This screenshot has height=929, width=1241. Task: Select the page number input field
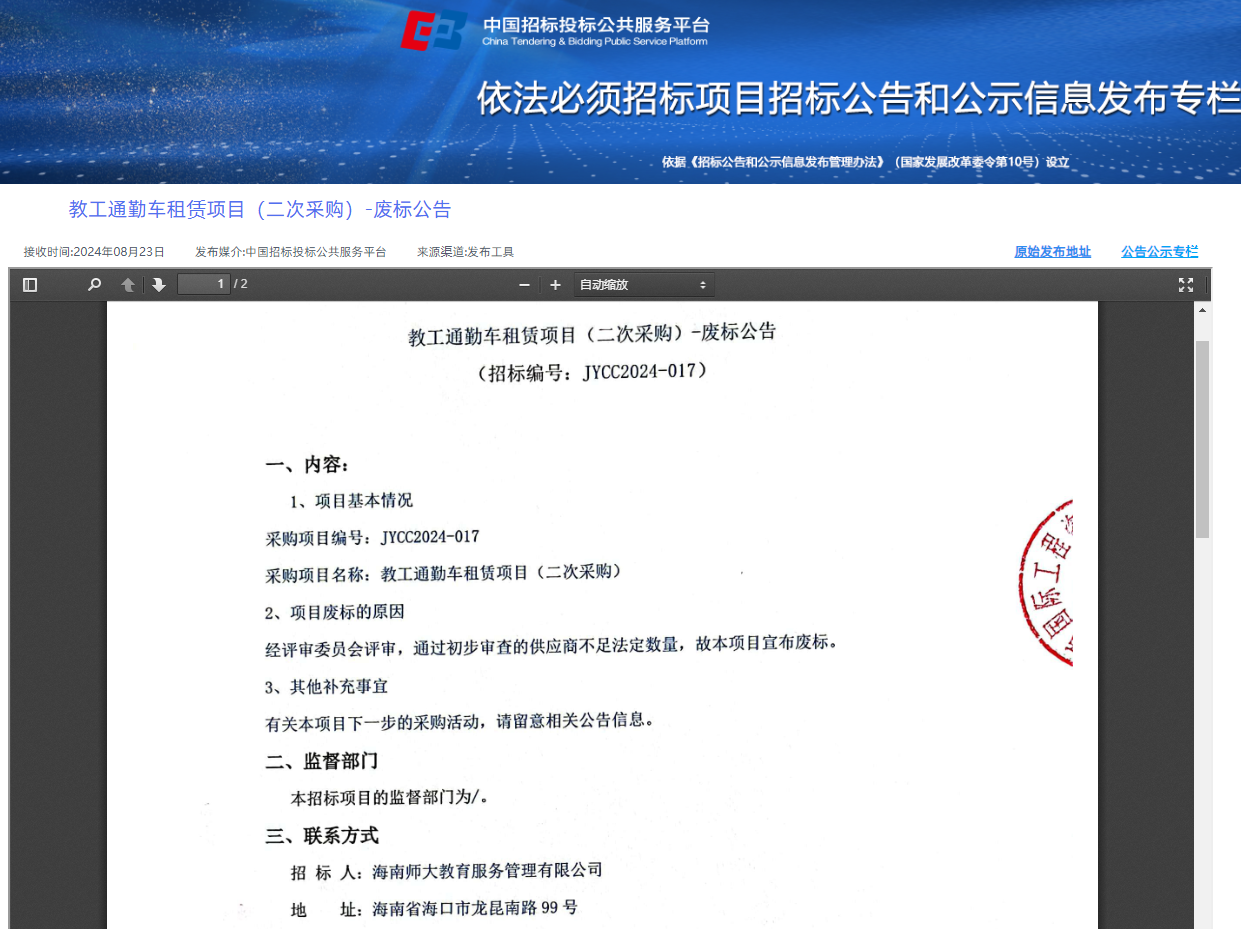[x=203, y=284]
